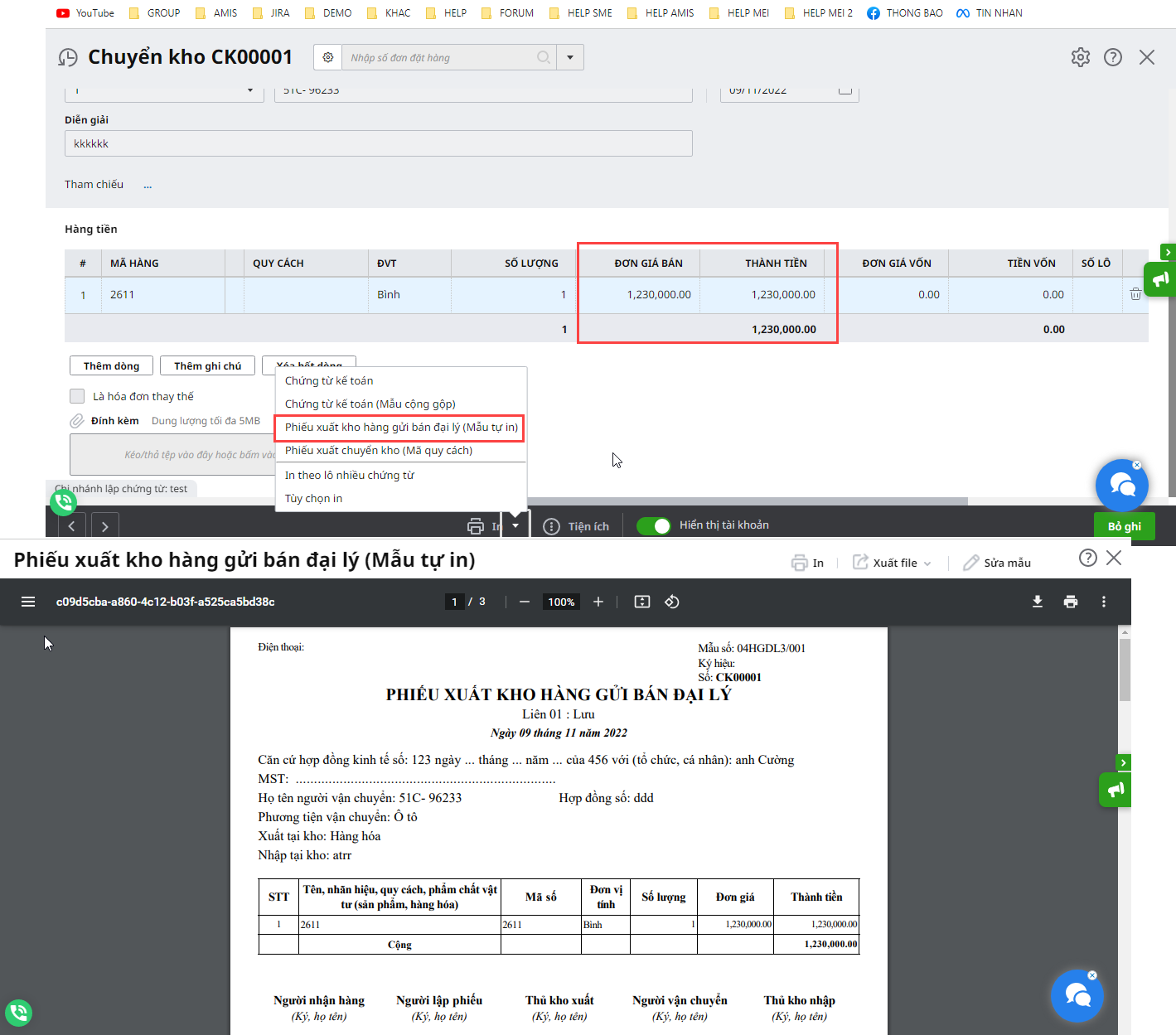This screenshot has height=1035, width=1176.
Task: Click Tham chiếu ellipsis link
Action: click(x=148, y=185)
